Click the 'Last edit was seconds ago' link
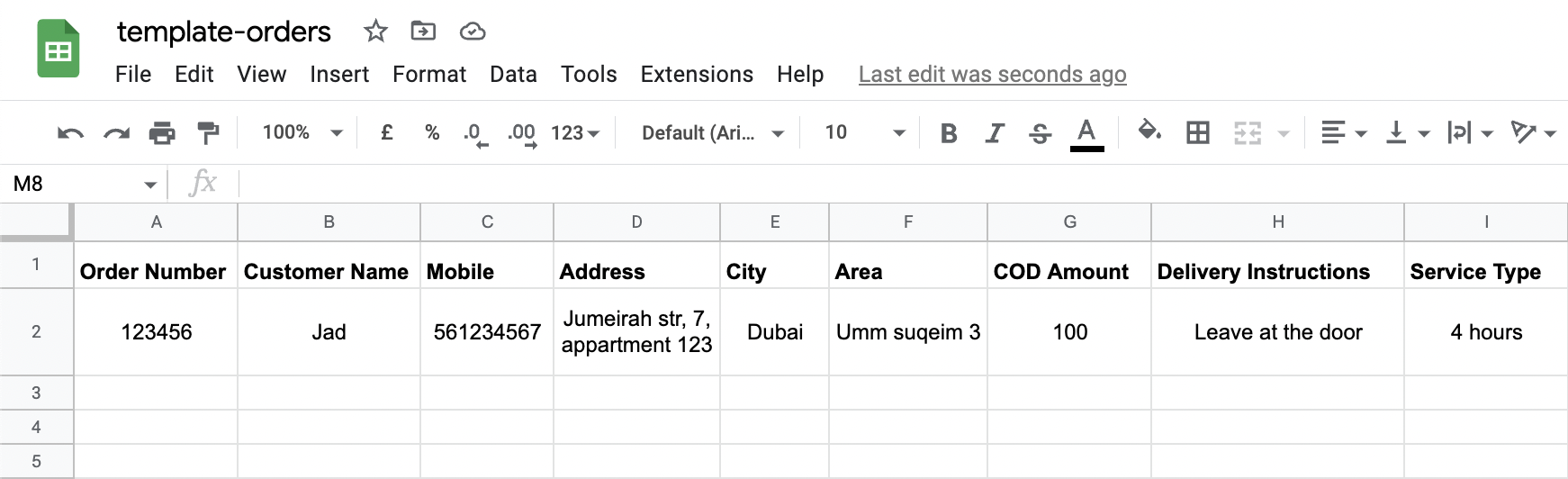 (992, 74)
